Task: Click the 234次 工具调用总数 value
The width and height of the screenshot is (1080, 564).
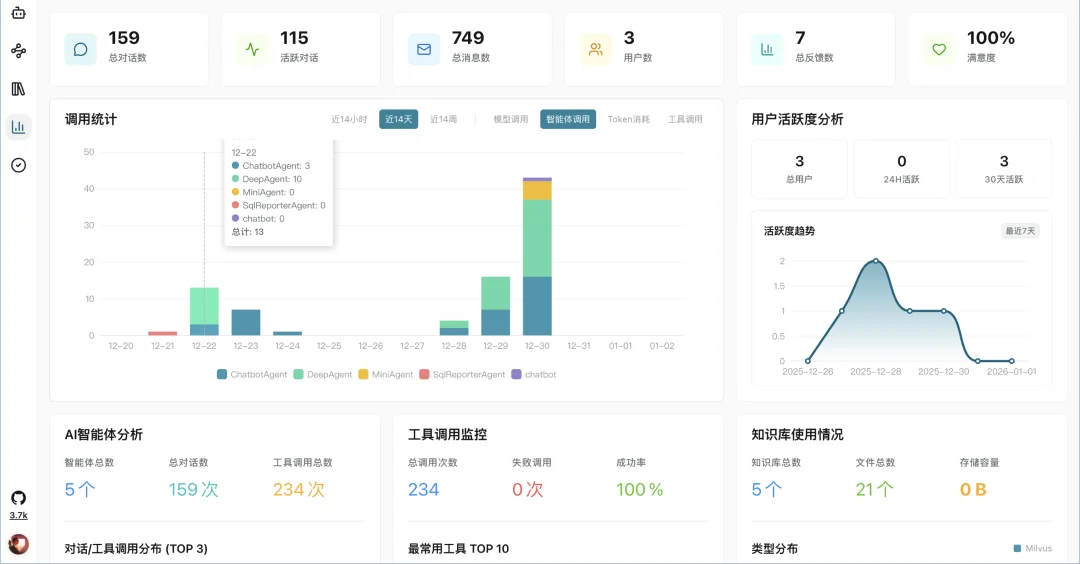Action: [299, 490]
